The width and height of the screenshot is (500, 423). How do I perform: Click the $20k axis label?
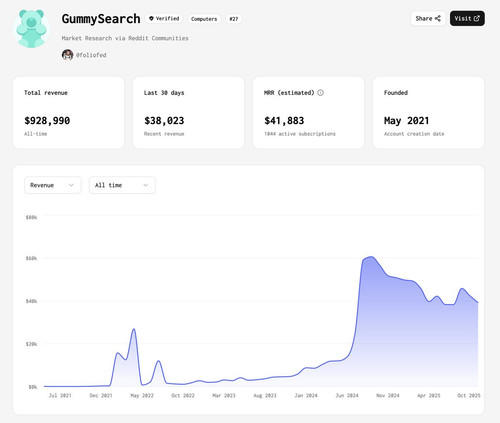click(x=31, y=344)
